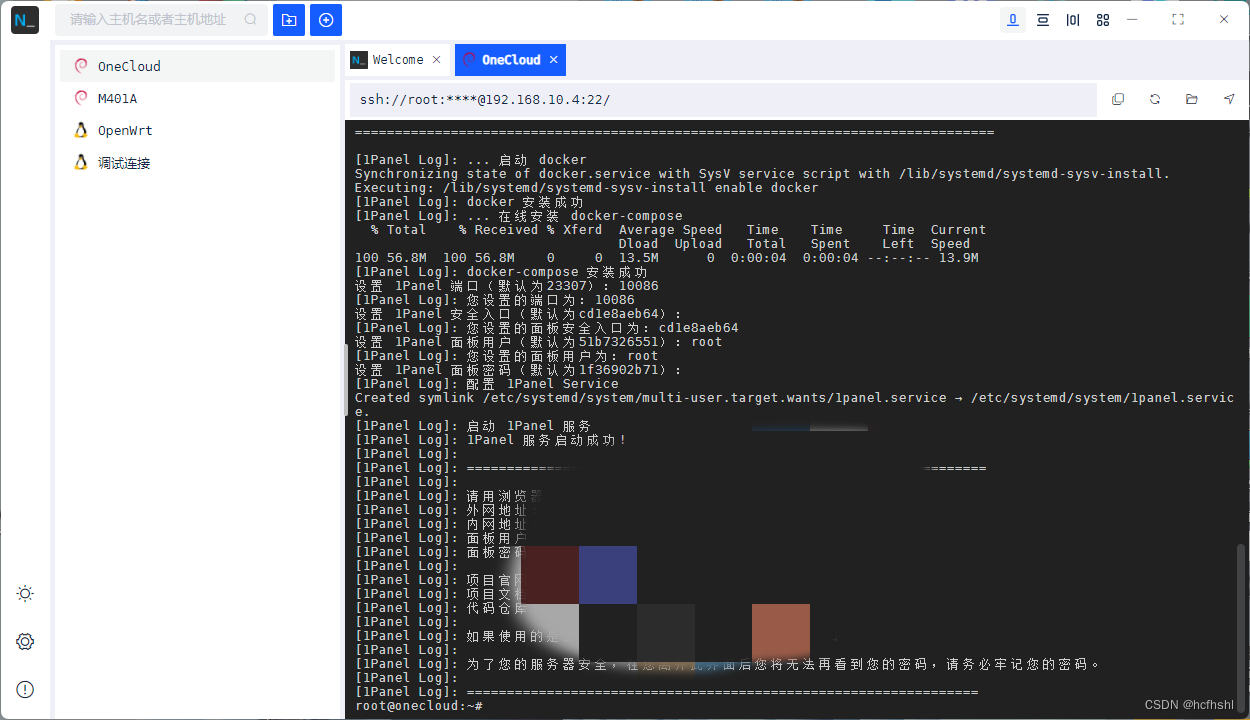Add a new folder group
The width and height of the screenshot is (1250, 720).
(x=289, y=20)
